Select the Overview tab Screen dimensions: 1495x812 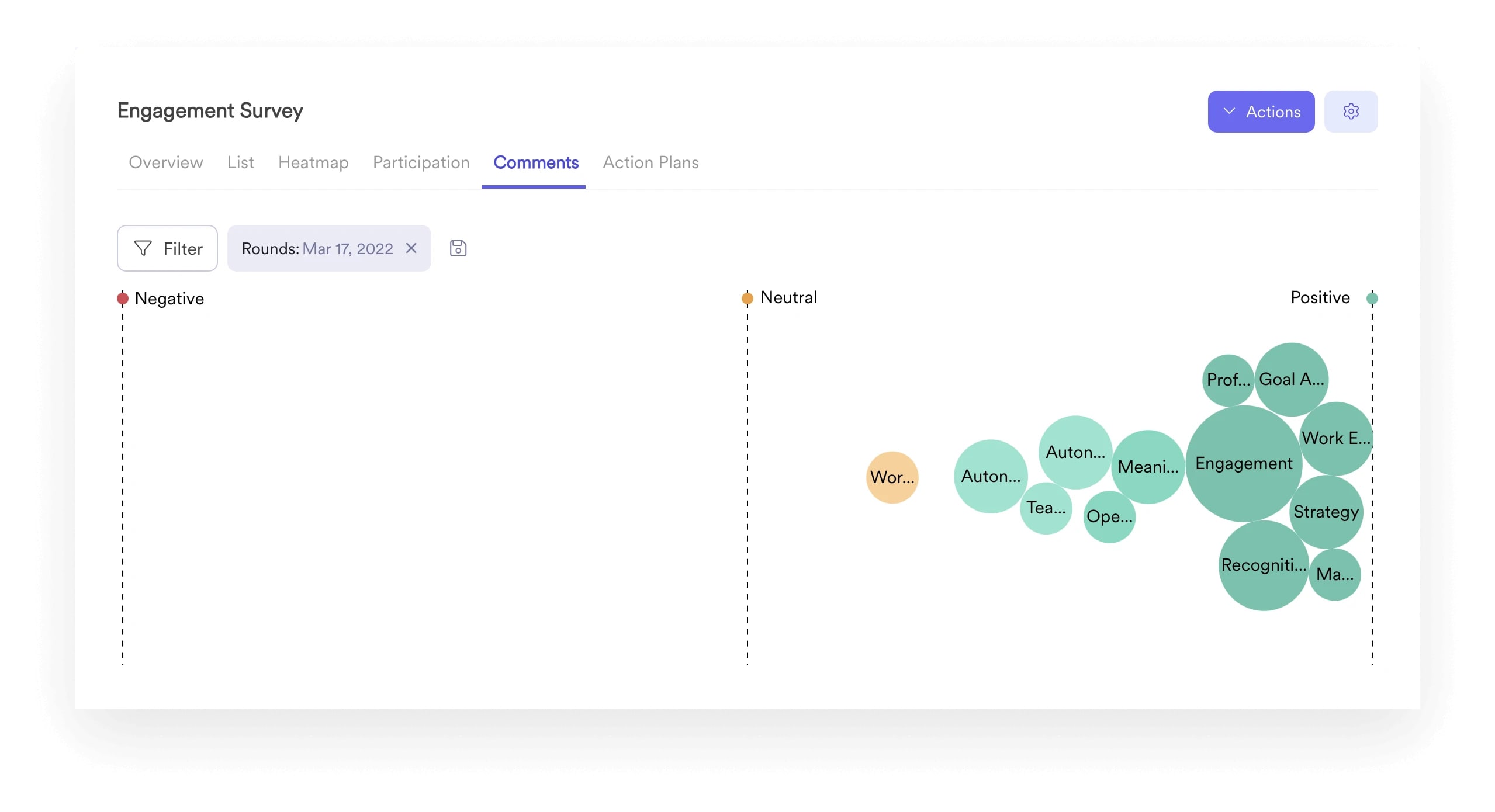click(165, 162)
